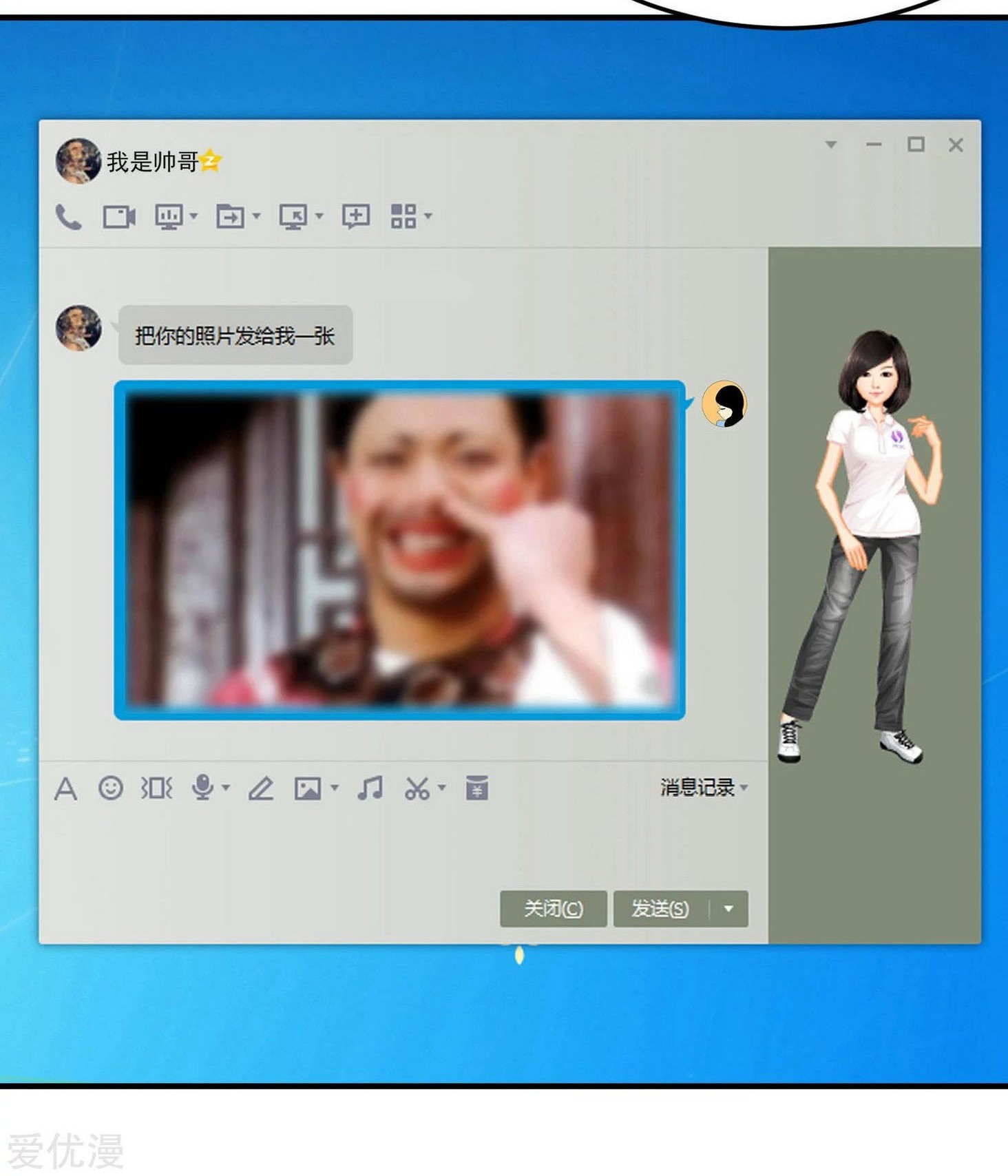This screenshot has height=1176, width=1008.
Task: Send a window shake nudge
Action: click(x=156, y=788)
